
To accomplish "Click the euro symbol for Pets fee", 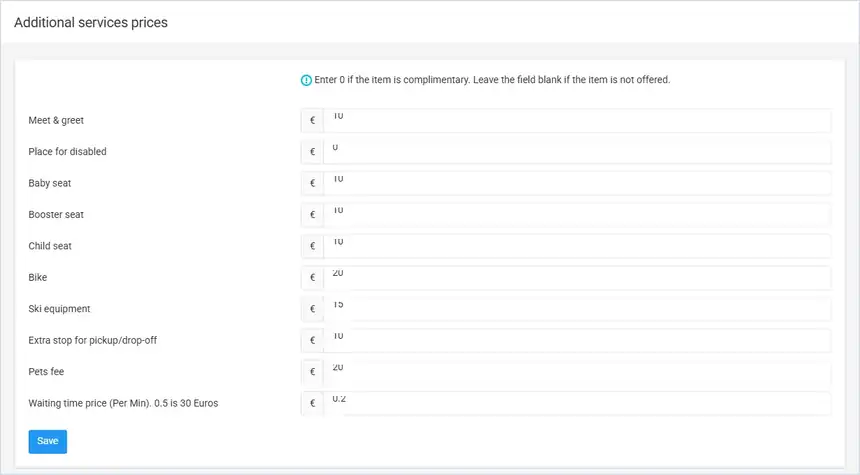I will (313, 372).
